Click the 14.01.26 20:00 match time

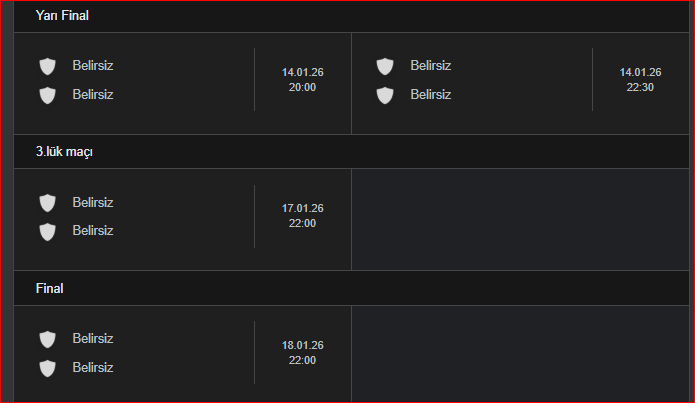coord(302,80)
